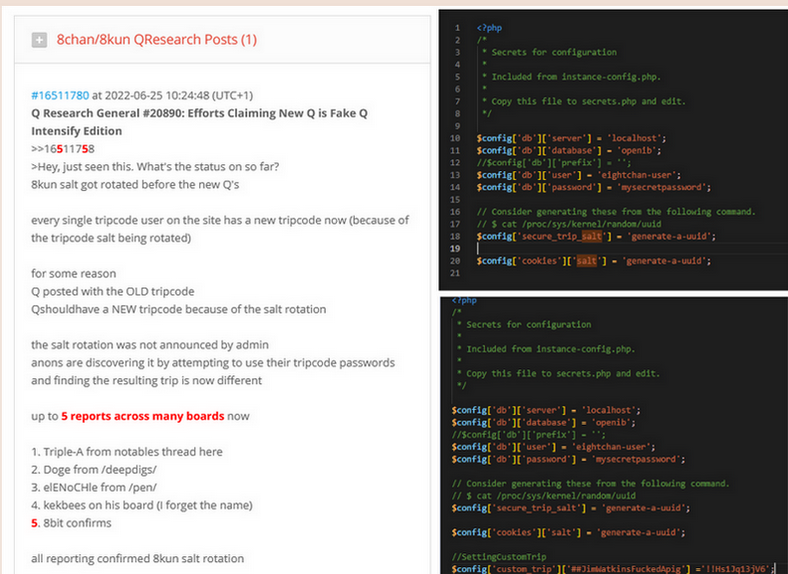Click the line '8kun salt got rotated'
The width and height of the screenshot is (788, 574).
[x=135, y=184]
